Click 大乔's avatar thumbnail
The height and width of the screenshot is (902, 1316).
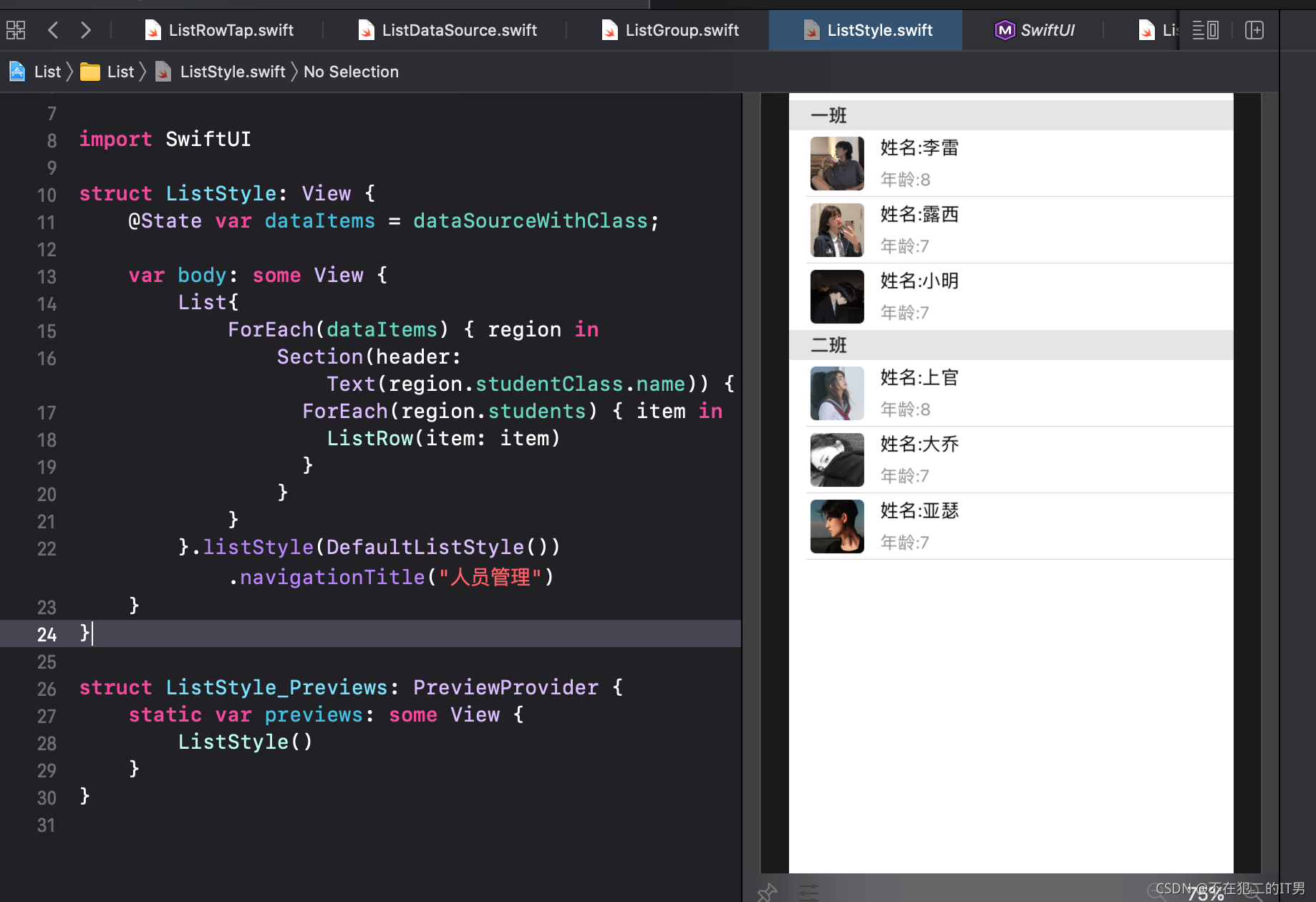pos(837,460)
